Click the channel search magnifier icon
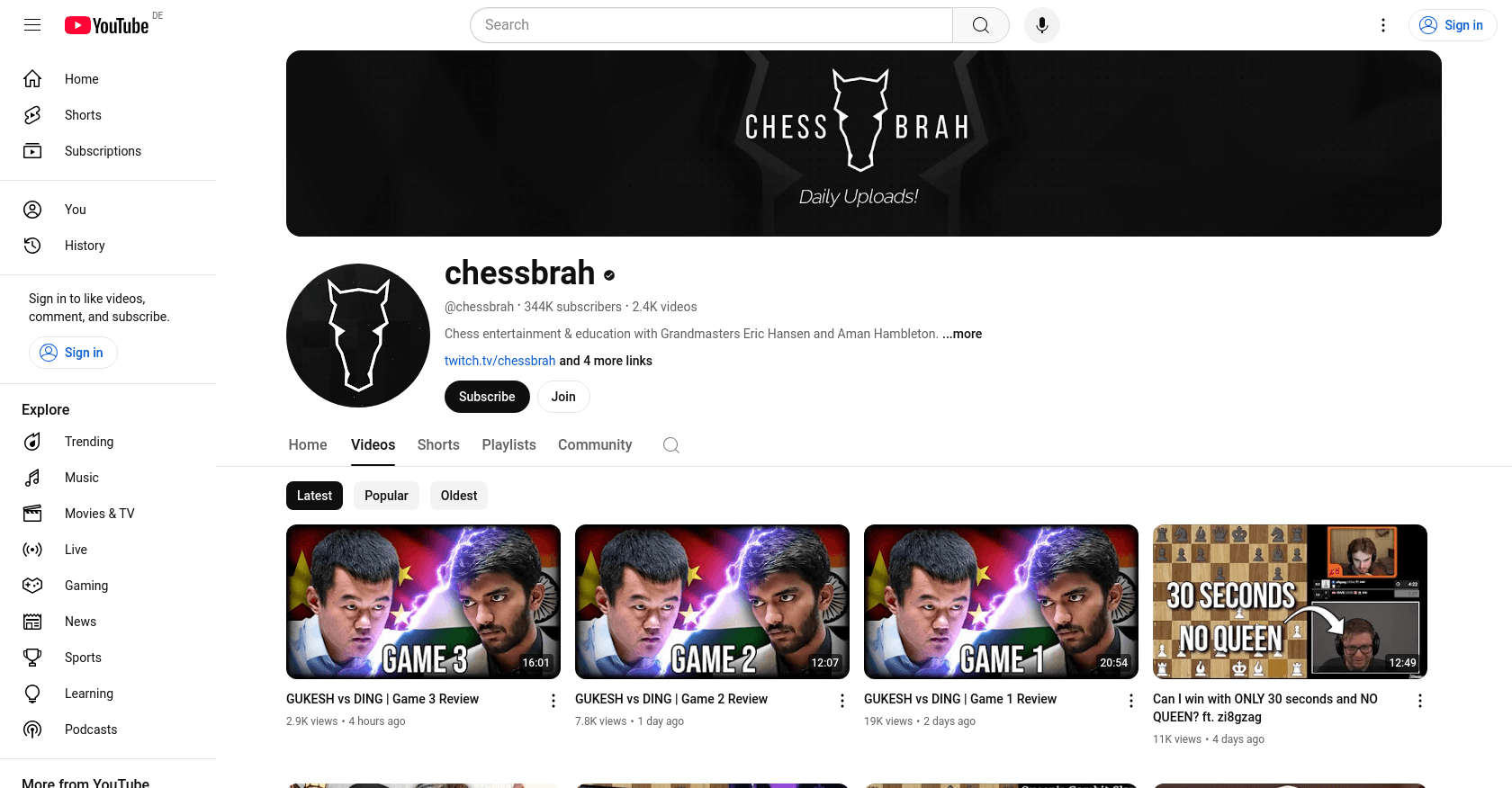 [x=670, y=445]
